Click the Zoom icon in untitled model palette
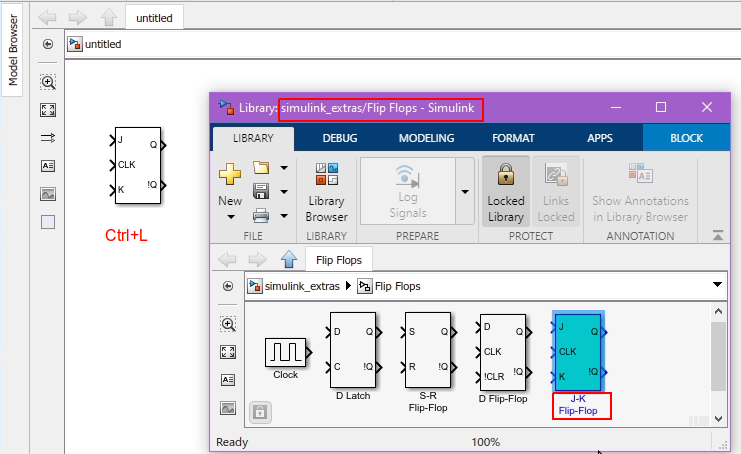This screenshot has height=454, width=741. point(48,82)
